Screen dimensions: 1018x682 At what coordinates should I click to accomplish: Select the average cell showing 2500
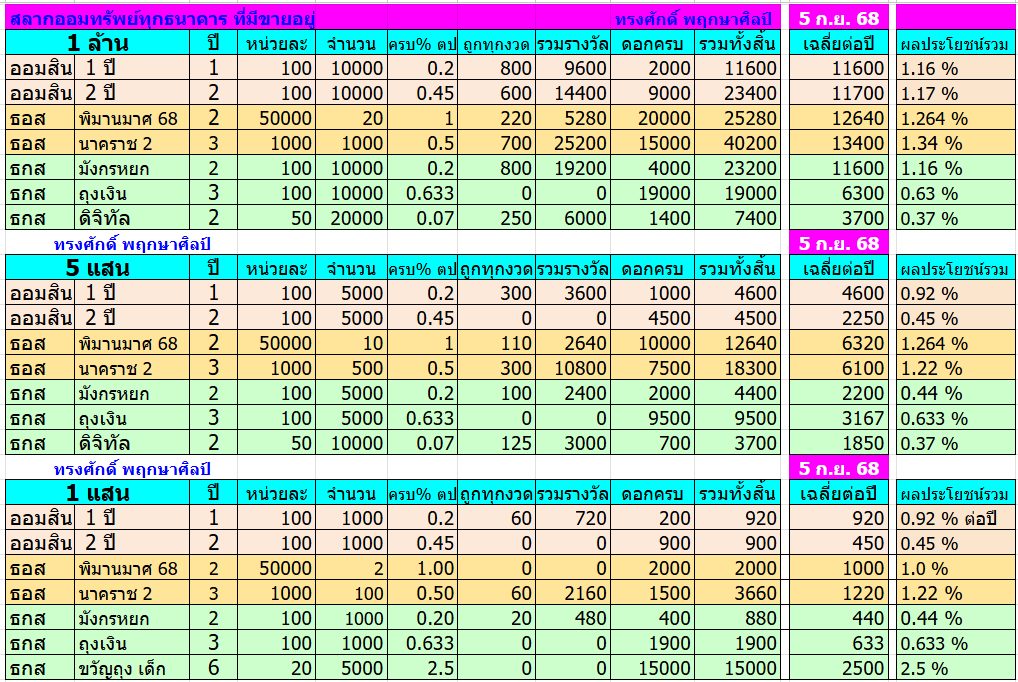click(x=838, y=668)
